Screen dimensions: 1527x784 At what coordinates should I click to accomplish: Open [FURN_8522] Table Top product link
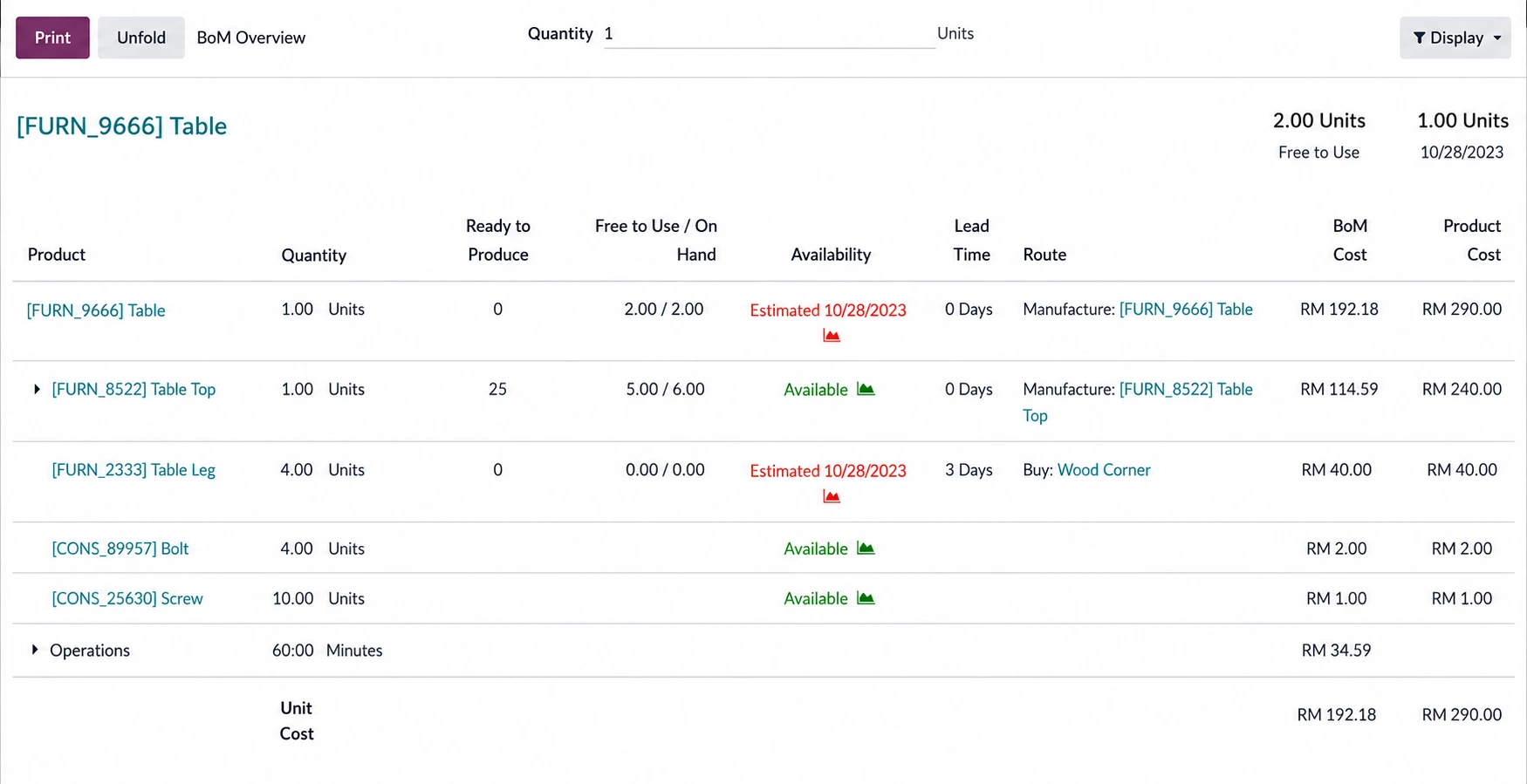134,389
